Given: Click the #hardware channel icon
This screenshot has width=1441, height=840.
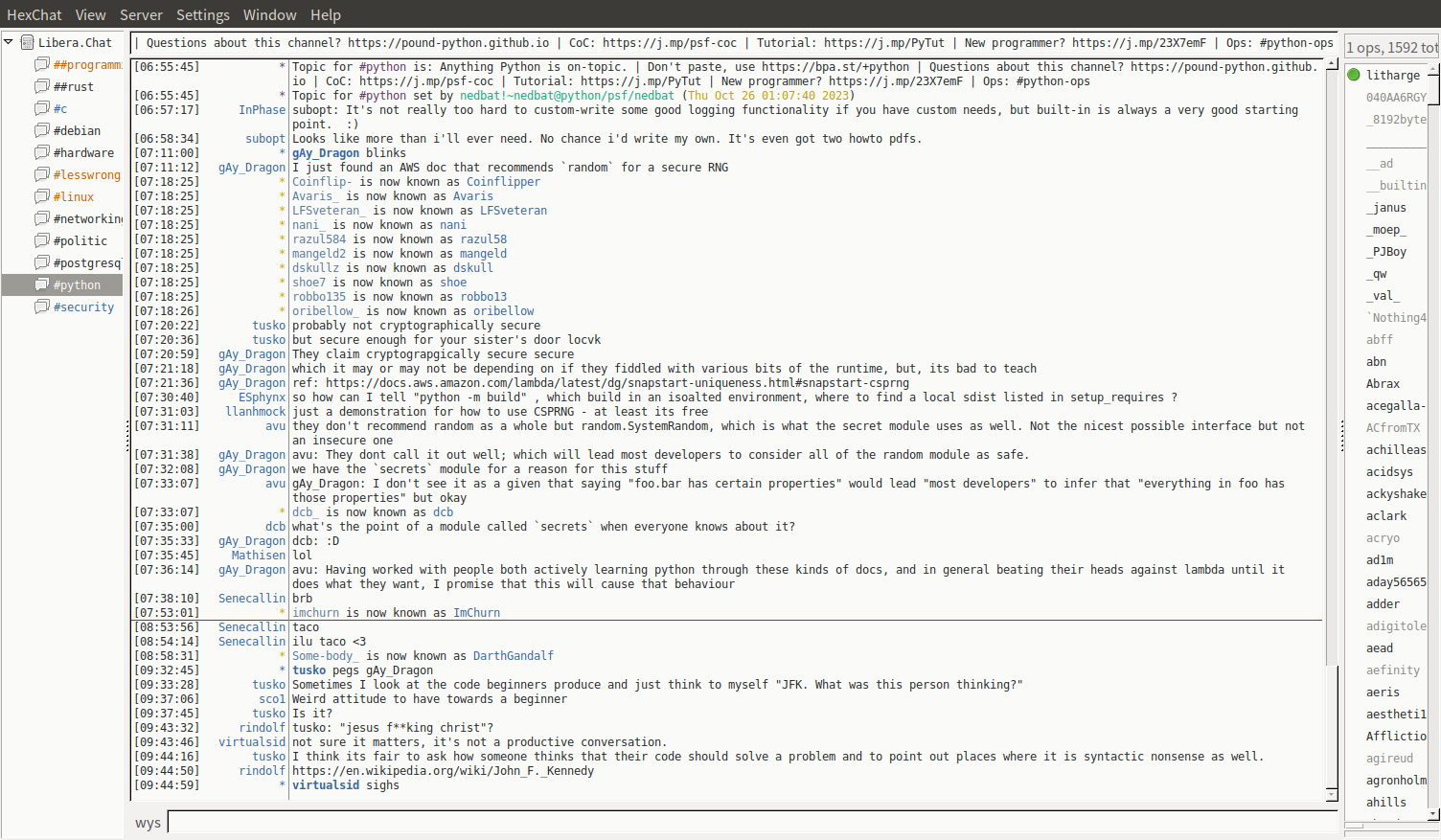Looking at the screenshot, I should pos(42,152).
